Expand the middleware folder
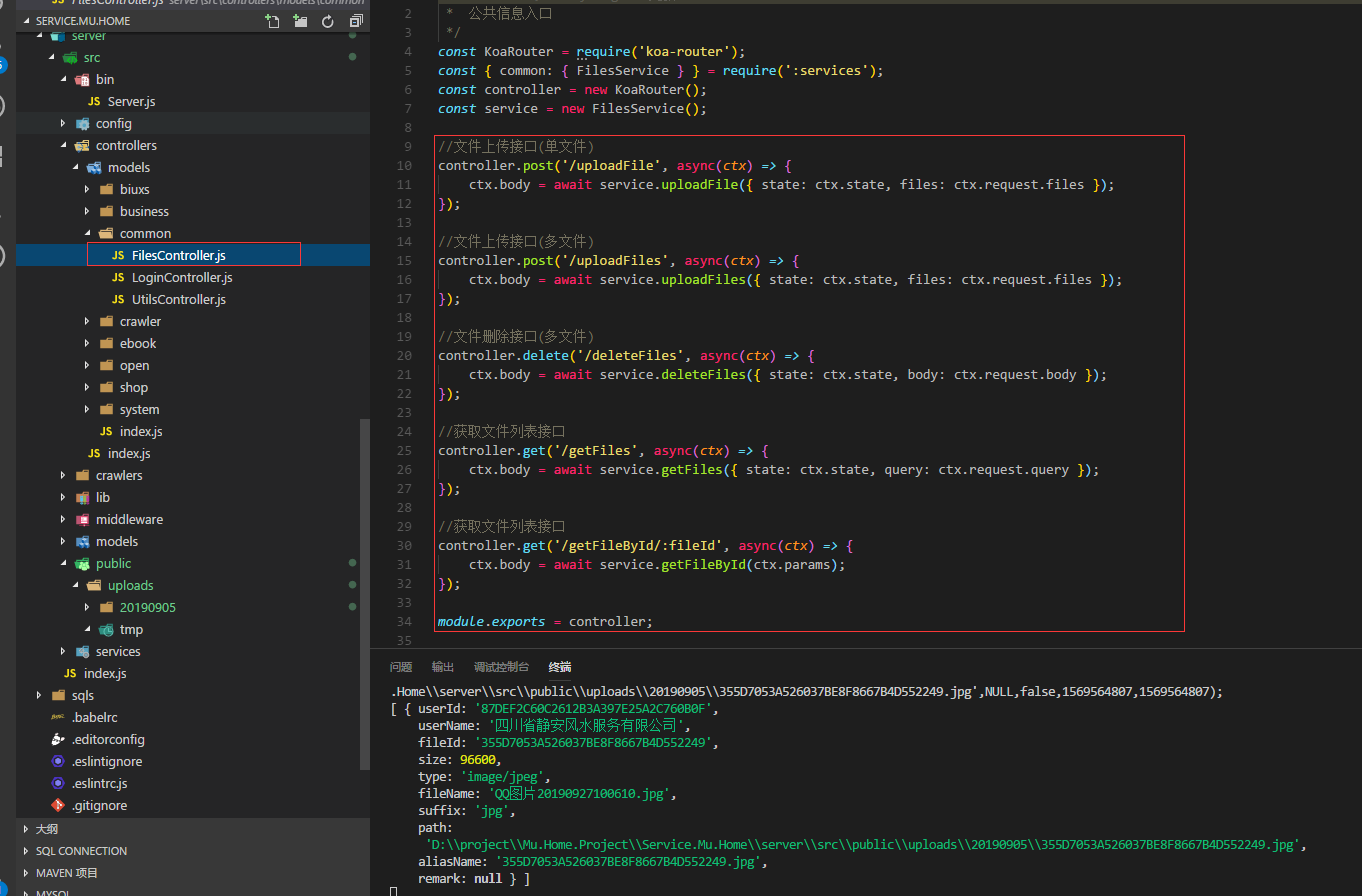1362x896 pixels. pos(62,519)
